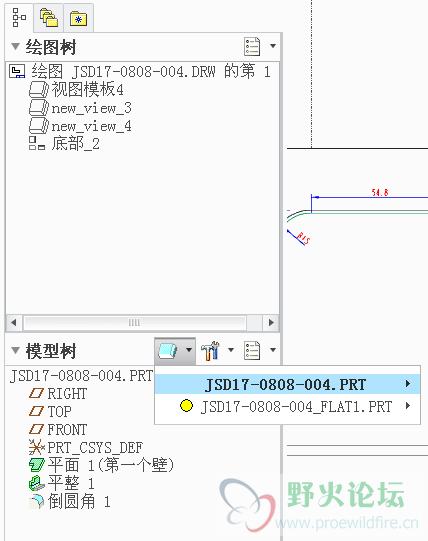
Task: Click drawing tree scrollbar left arrow
Action: (x=14, y=323)
